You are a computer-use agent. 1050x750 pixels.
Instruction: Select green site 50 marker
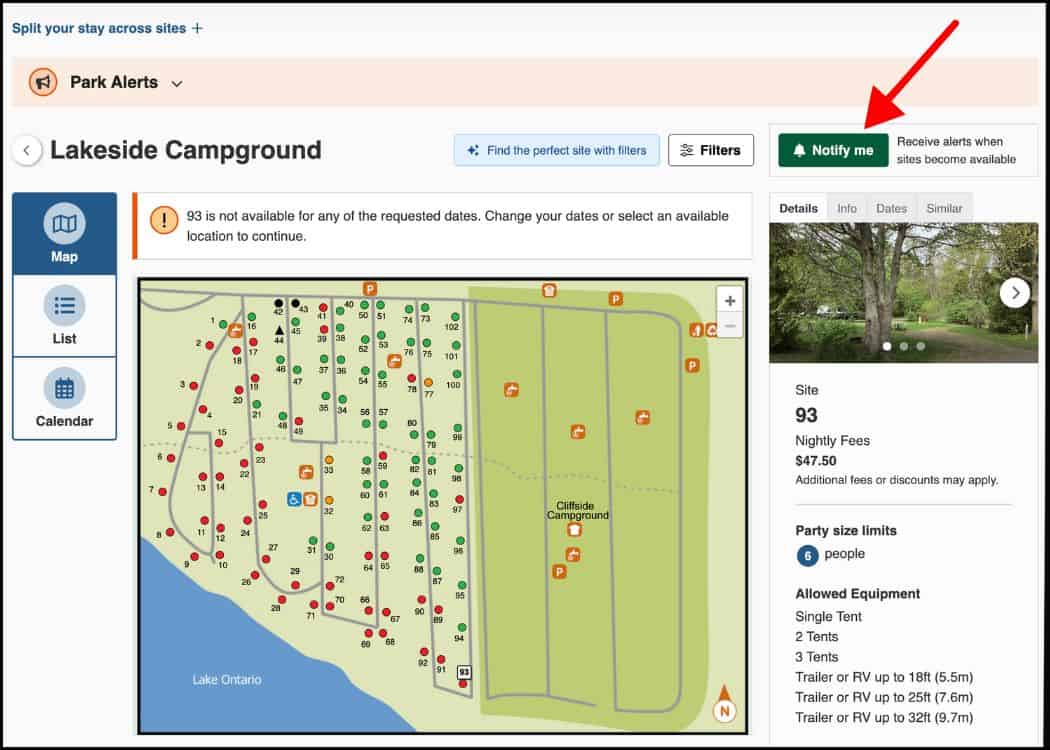pos(364,305)
